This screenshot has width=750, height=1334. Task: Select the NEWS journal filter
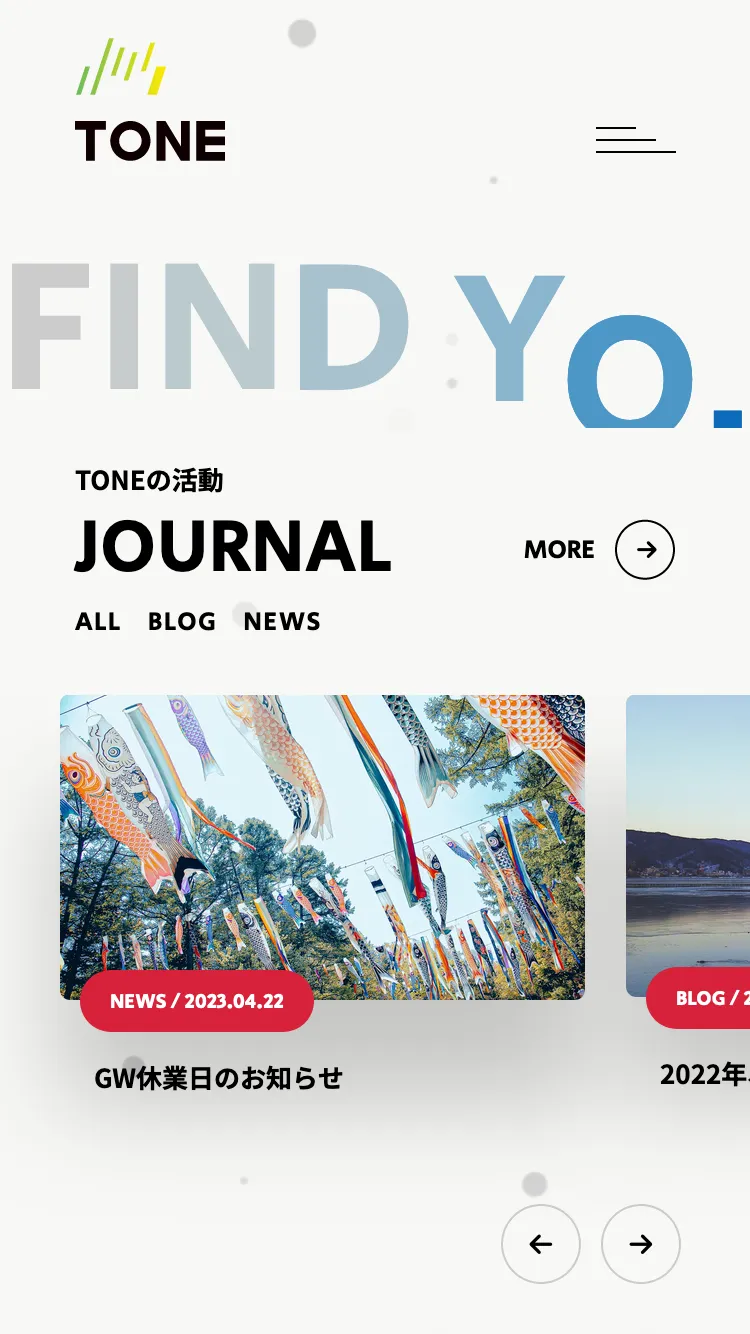click(282, 622)
